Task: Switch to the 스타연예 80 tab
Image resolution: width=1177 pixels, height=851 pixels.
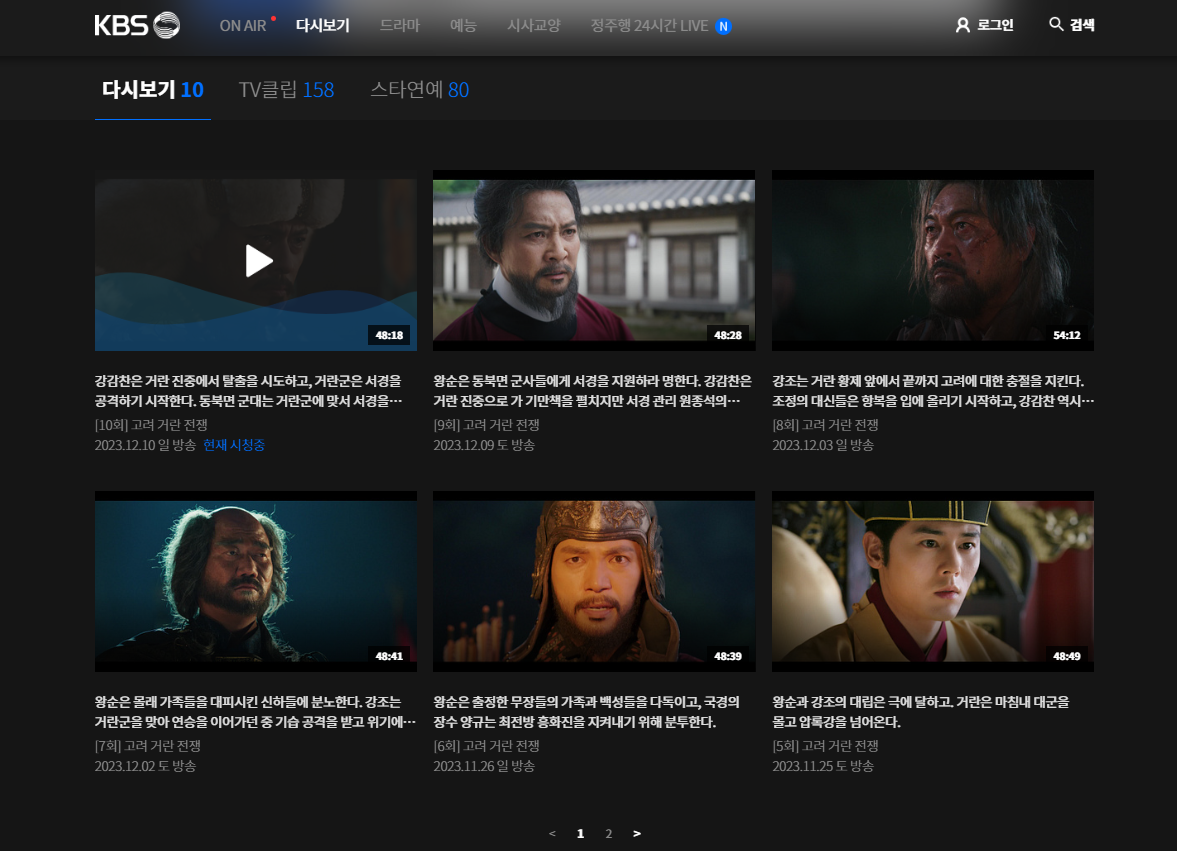Action: (420, 90)
